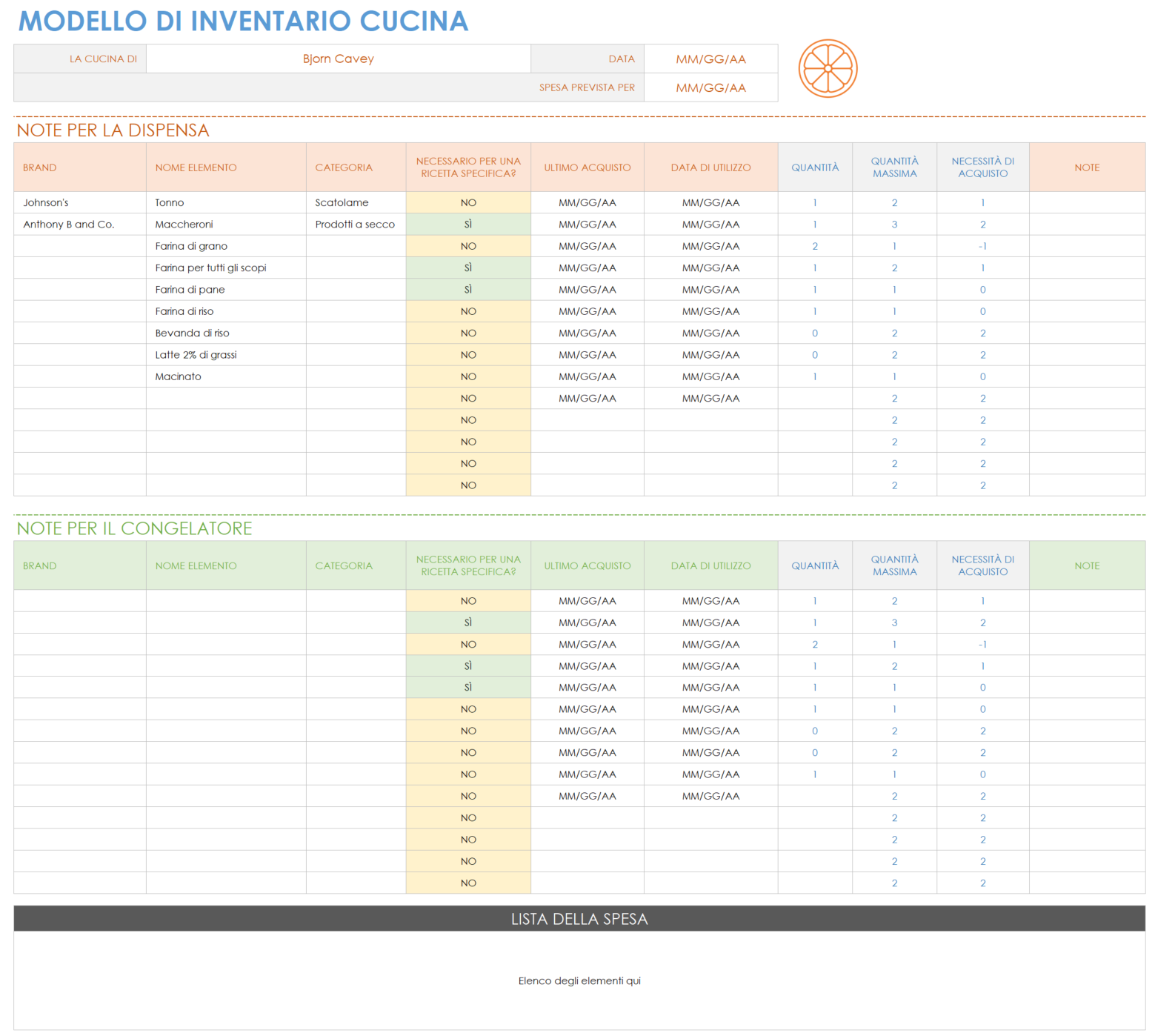
Task: Click the name field 'Bjorn Cavey'
Action: point(339,59)
